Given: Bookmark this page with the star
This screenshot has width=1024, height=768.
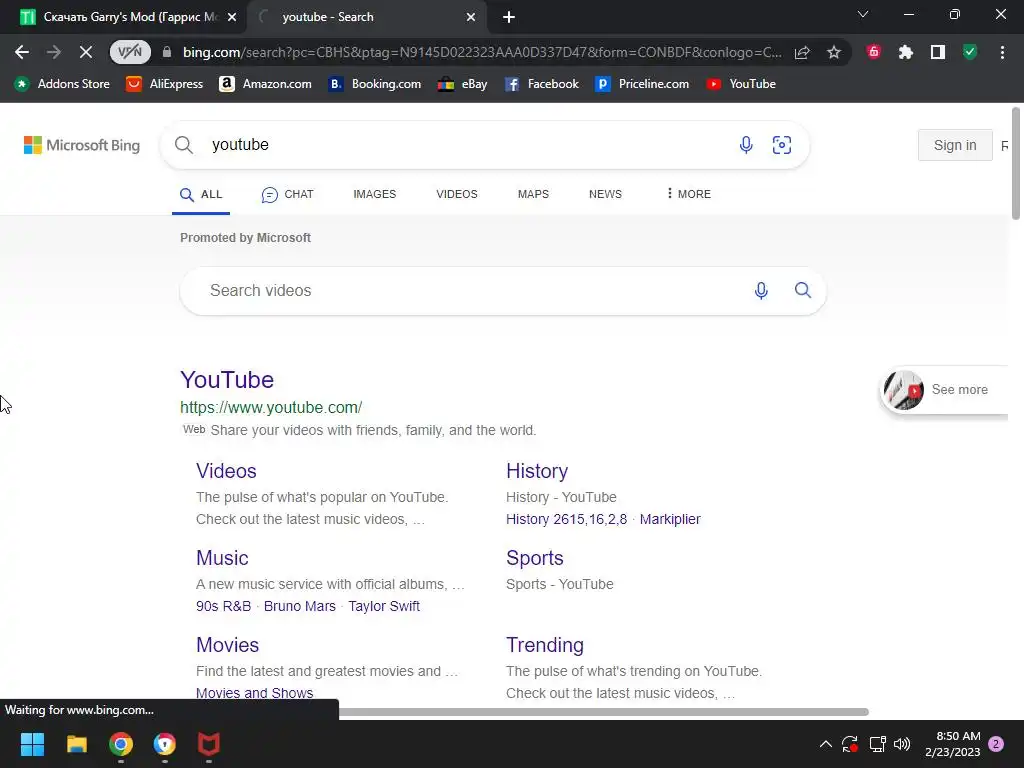Looking at the screenshot, I should [834, 52].
